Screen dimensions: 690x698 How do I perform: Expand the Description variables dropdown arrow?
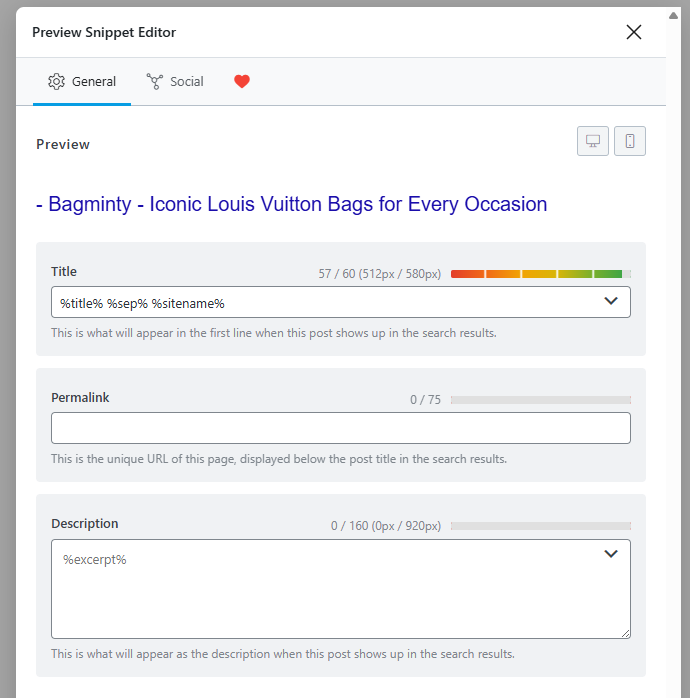(611, 554)
